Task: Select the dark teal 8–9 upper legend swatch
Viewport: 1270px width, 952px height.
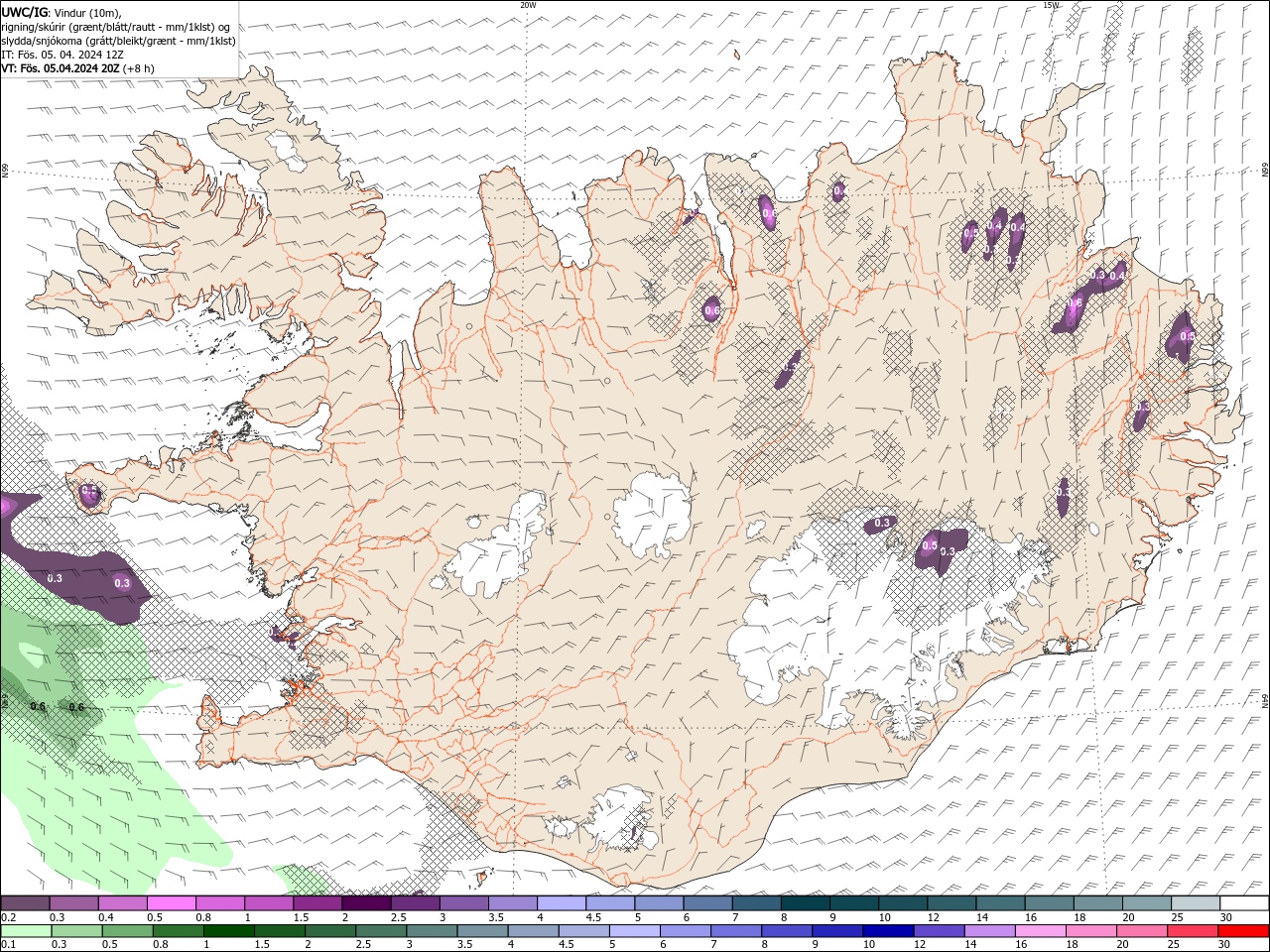Action: click(x=806, y=903)
